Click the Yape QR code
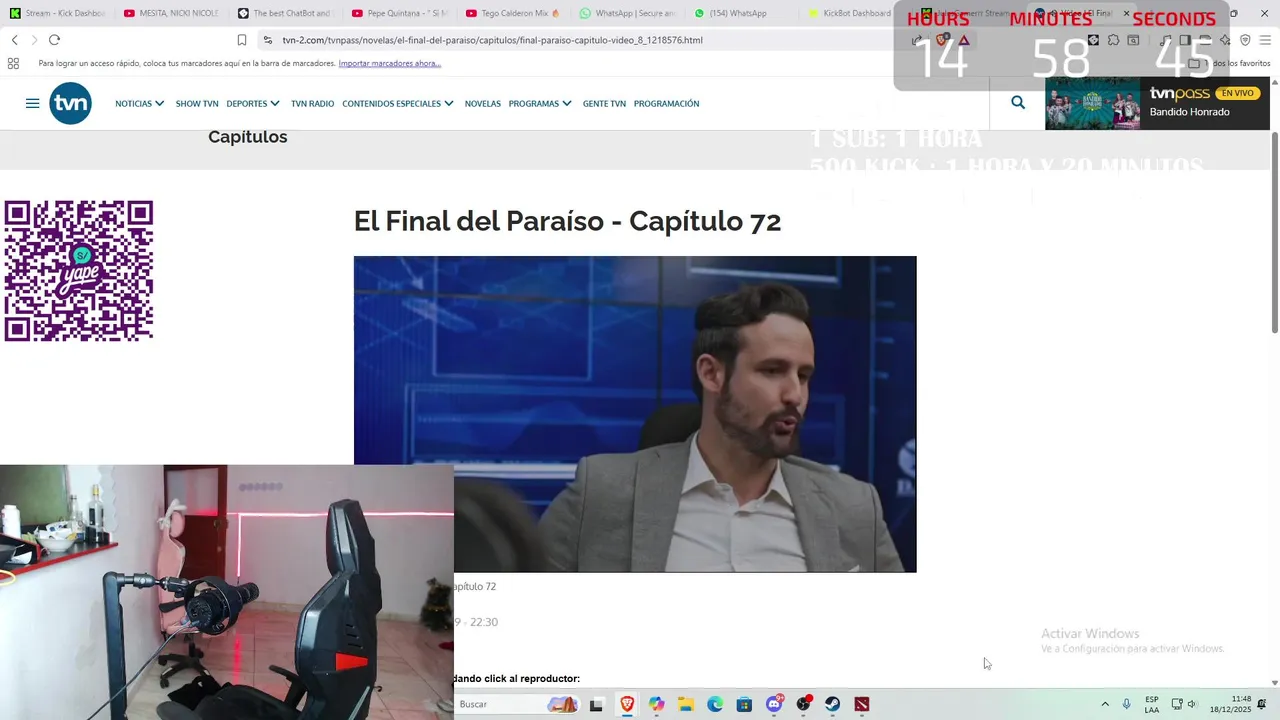The width and height of the screenshot is (1280, 720). 79,271
